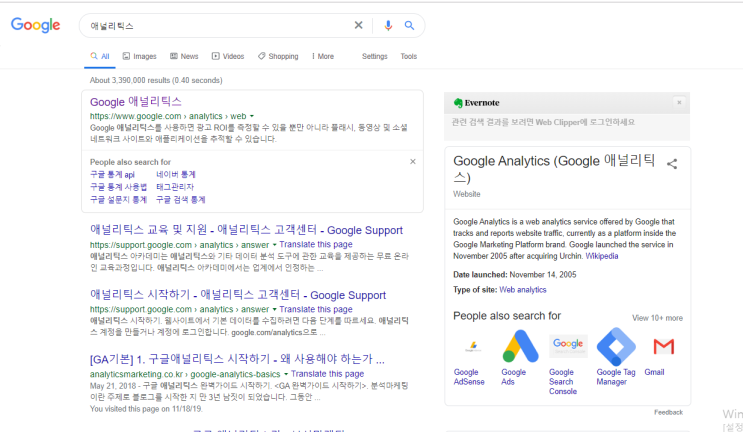Start voice search with microphone icon
Viewport: 743px width, 432px height.
pos(388,26)
